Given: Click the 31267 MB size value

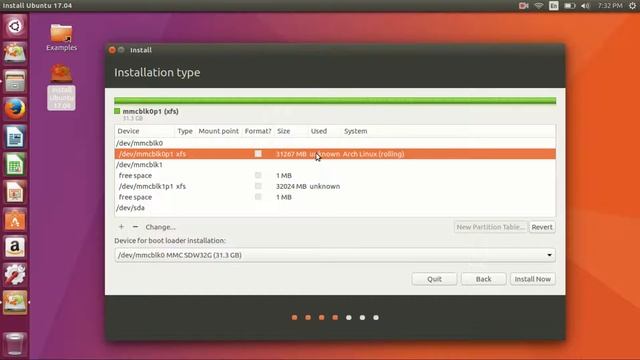Looking at the screenshot, I should point(291,154).
